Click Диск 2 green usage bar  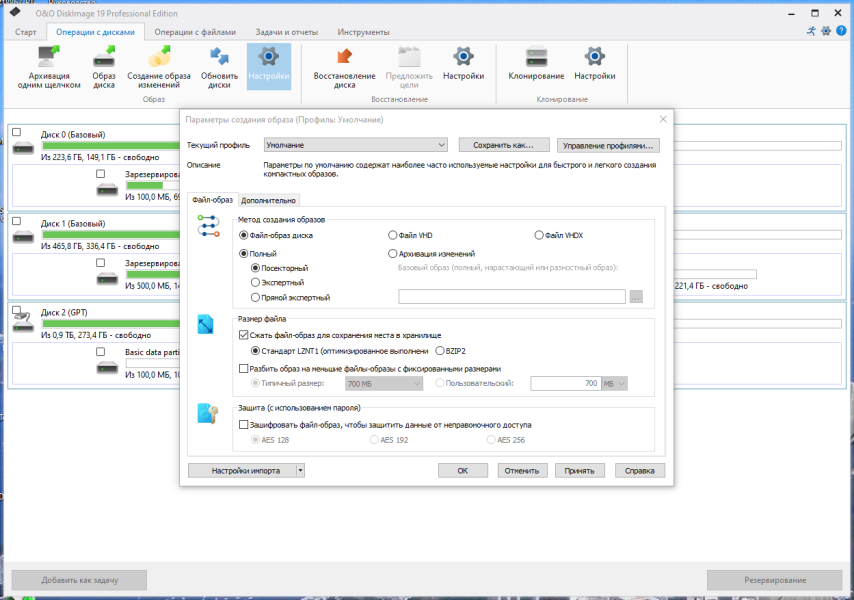[x=111, y=323]
